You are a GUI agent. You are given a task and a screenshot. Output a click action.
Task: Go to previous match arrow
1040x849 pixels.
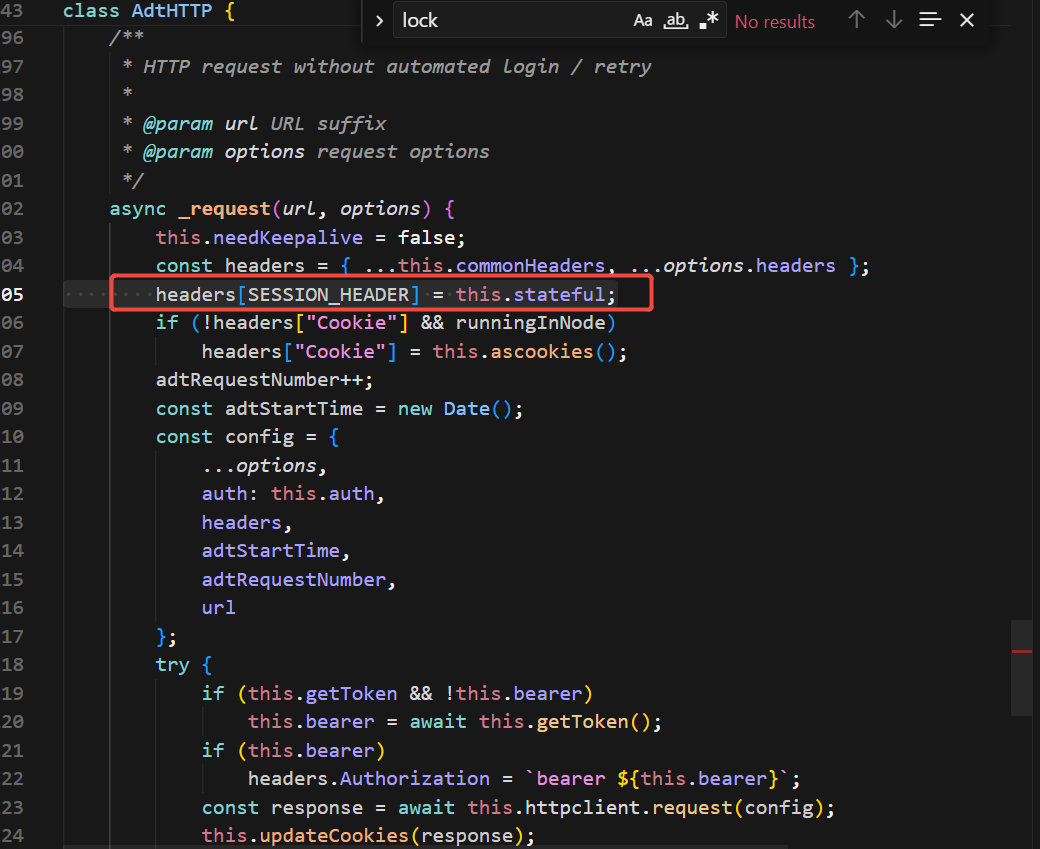(x=856, y=20)
